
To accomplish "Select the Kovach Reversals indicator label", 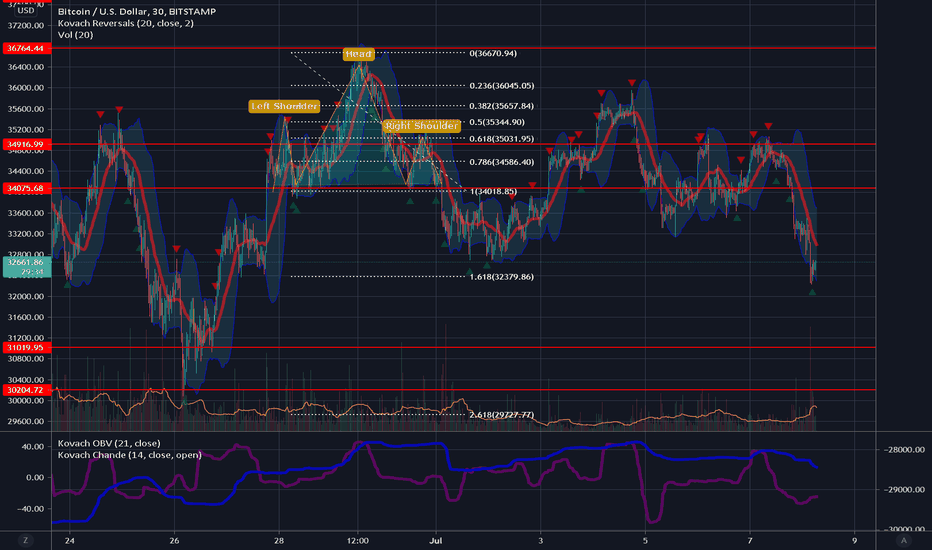I will pos(125,23).
